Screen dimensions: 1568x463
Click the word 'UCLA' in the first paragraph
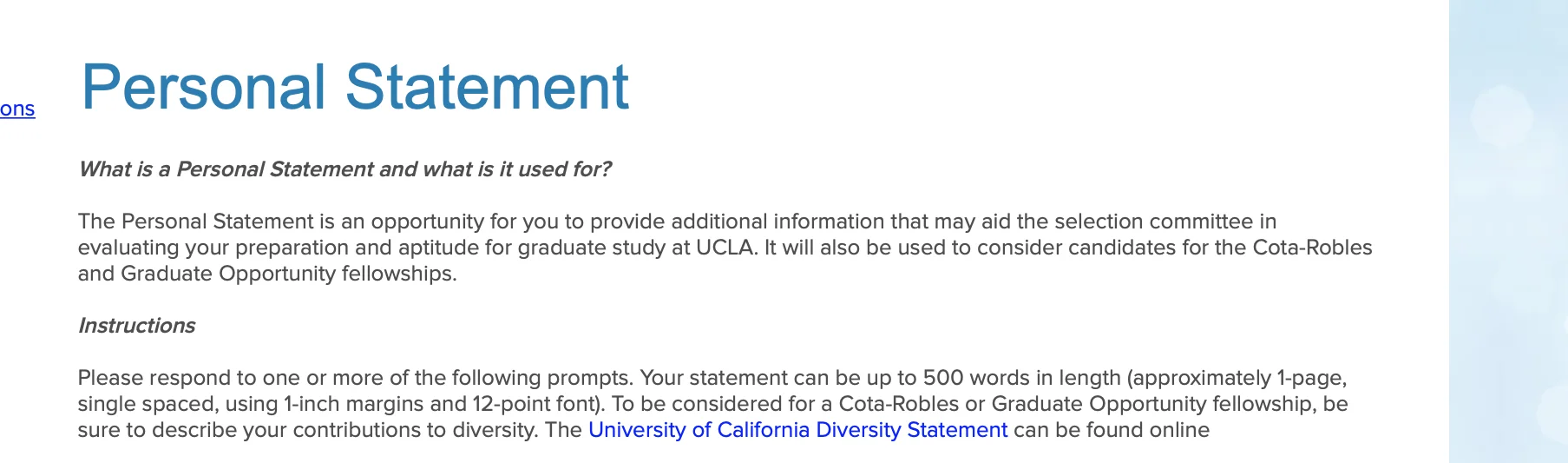(725, 248)
